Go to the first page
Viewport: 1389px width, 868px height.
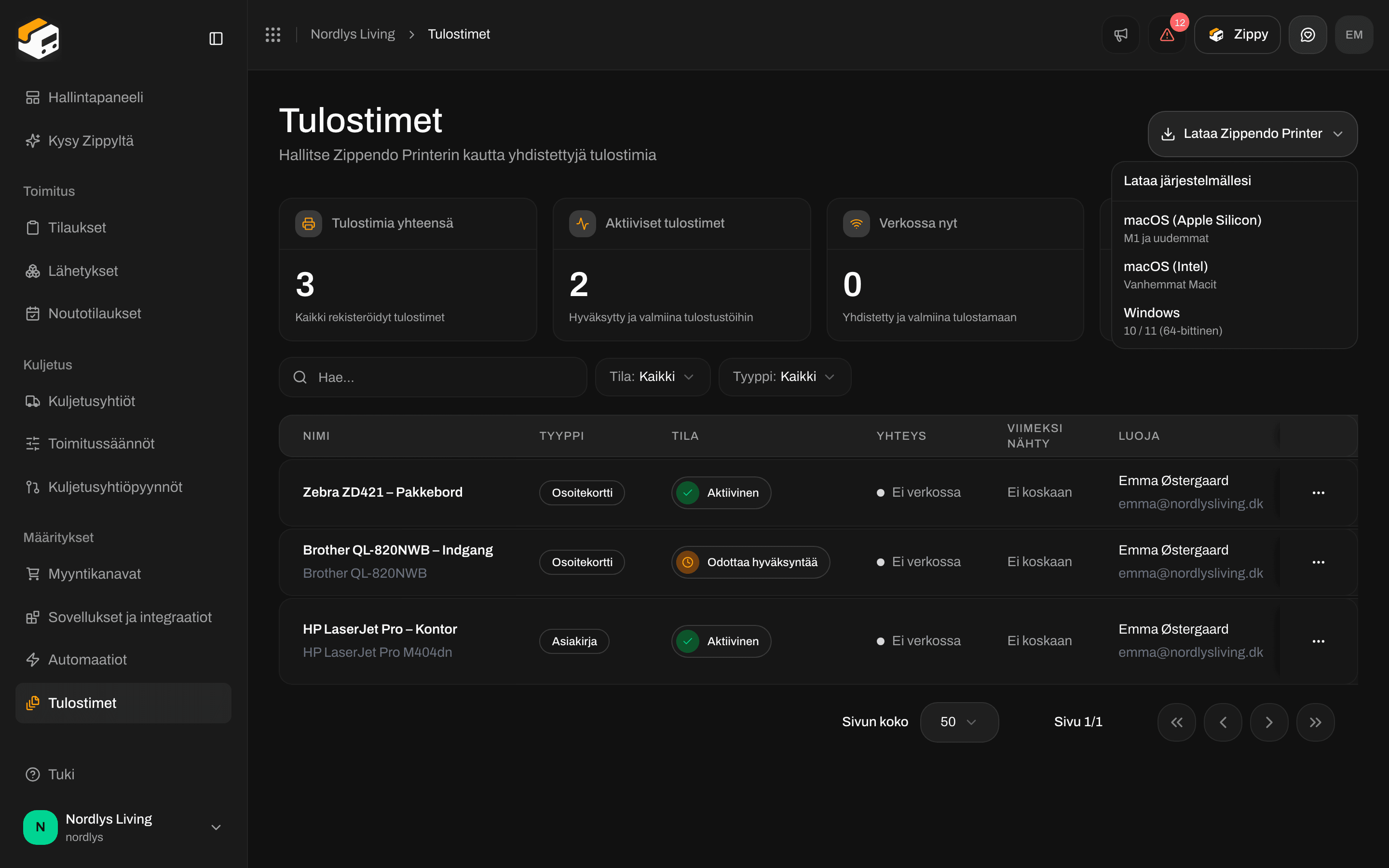[1177, 722]
